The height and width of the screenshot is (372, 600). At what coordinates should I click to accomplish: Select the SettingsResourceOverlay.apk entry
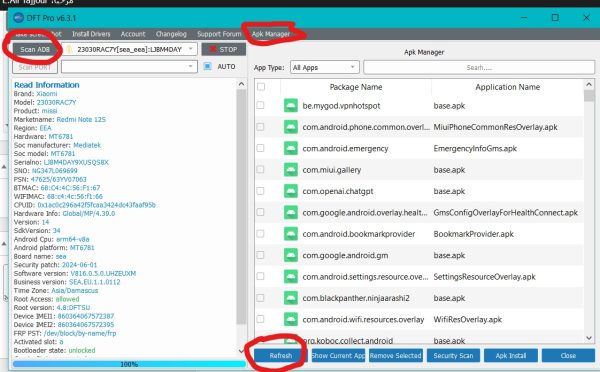pyautogui.click(x=484, y=277)
